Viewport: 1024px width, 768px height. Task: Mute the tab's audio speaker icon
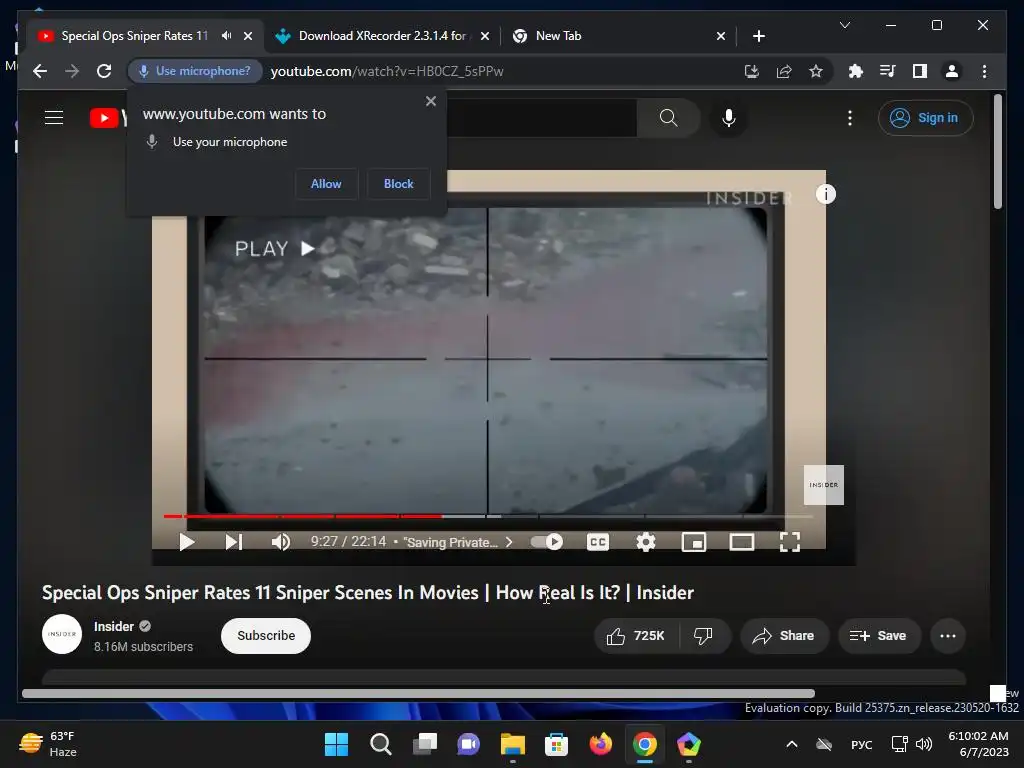point(227,36)
